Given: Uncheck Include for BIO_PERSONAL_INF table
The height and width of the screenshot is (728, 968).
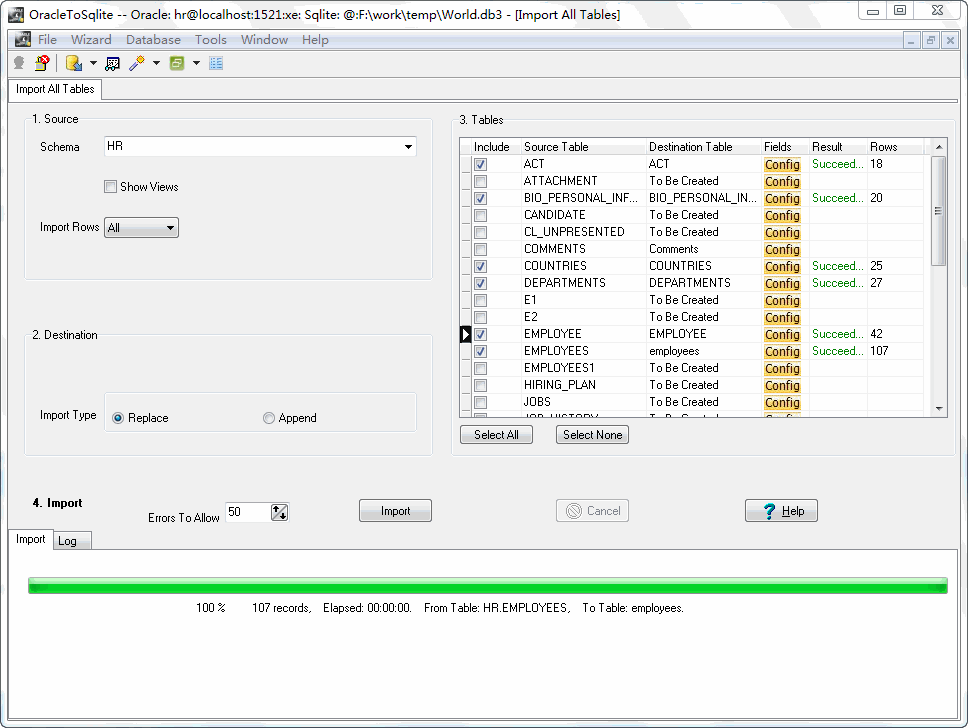Looking at the screenshot, I should click(x=480, y=198).
